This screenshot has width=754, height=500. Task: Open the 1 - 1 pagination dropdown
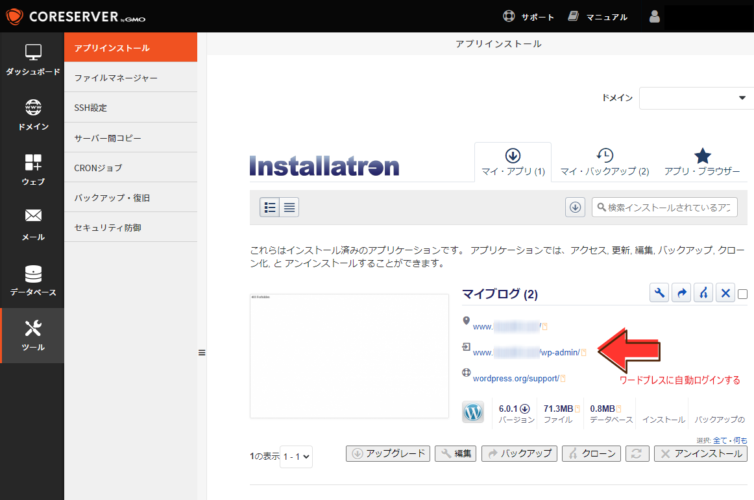click(296, 456)
